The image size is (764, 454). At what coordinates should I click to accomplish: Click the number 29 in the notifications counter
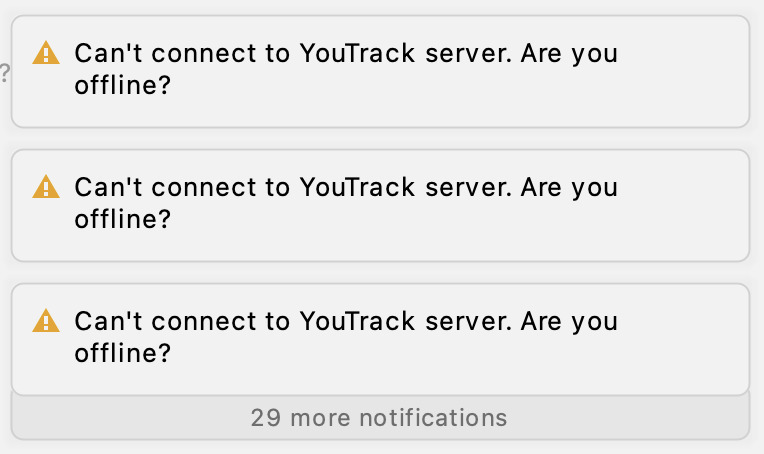pos(266,417)
